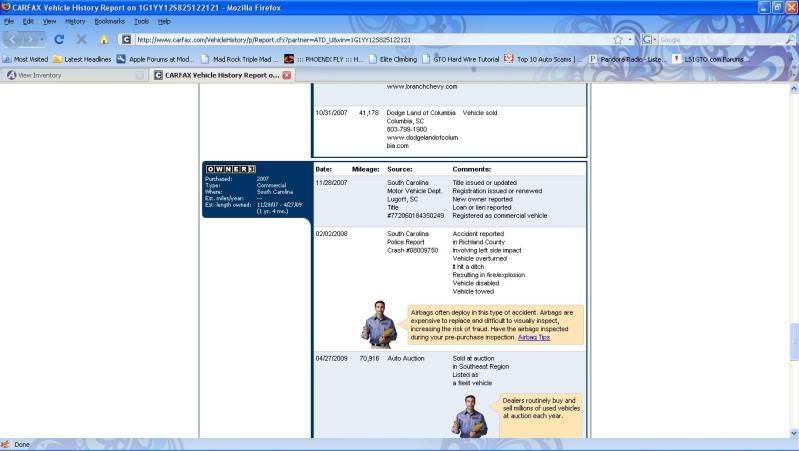Click the vertical scrollbar down arrow

point(794,433)
